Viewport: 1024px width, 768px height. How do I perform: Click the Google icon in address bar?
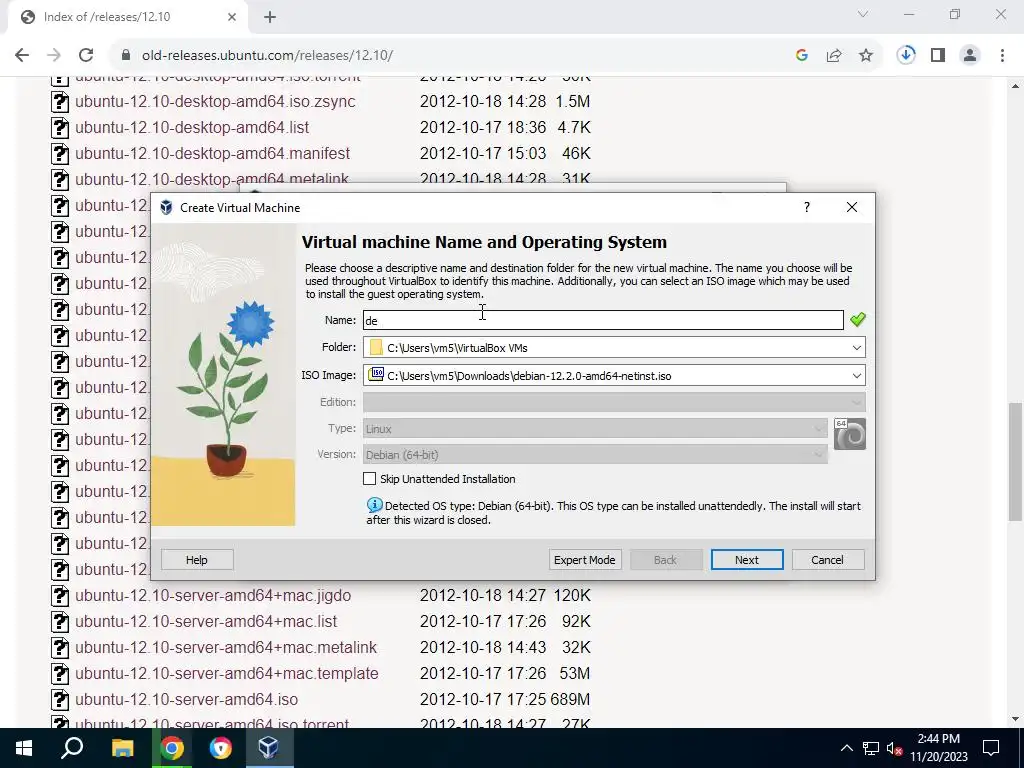(x=802, y=56)
